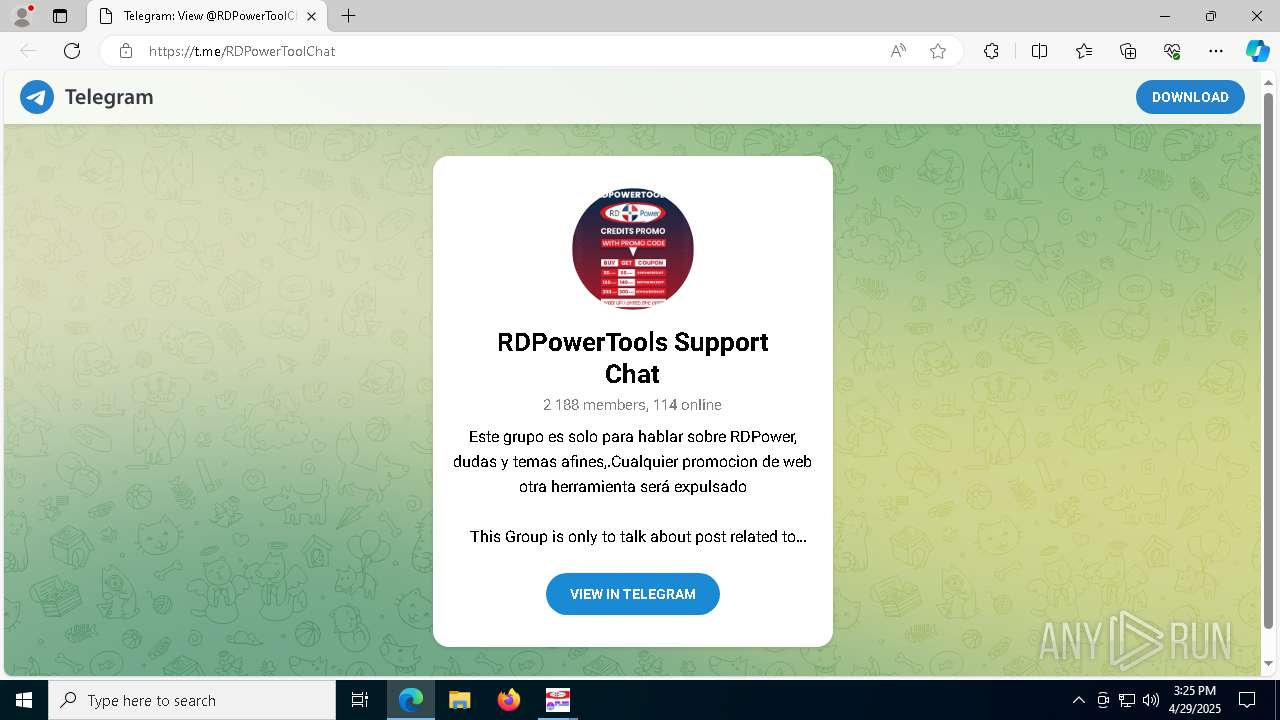Click the RDPowerTools group avatar
The height and width of the screenshot is (720, 1280).
pos(633,249)
